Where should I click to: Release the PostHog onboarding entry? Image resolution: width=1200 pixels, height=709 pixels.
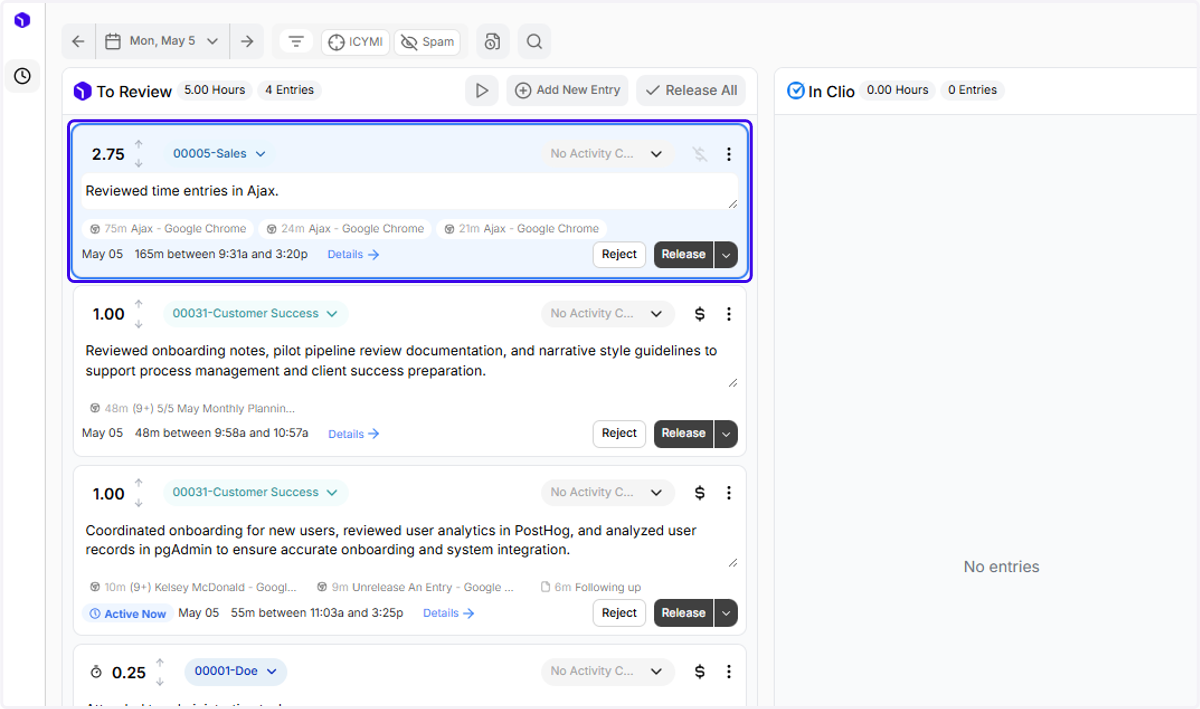(x=683, y=612)
